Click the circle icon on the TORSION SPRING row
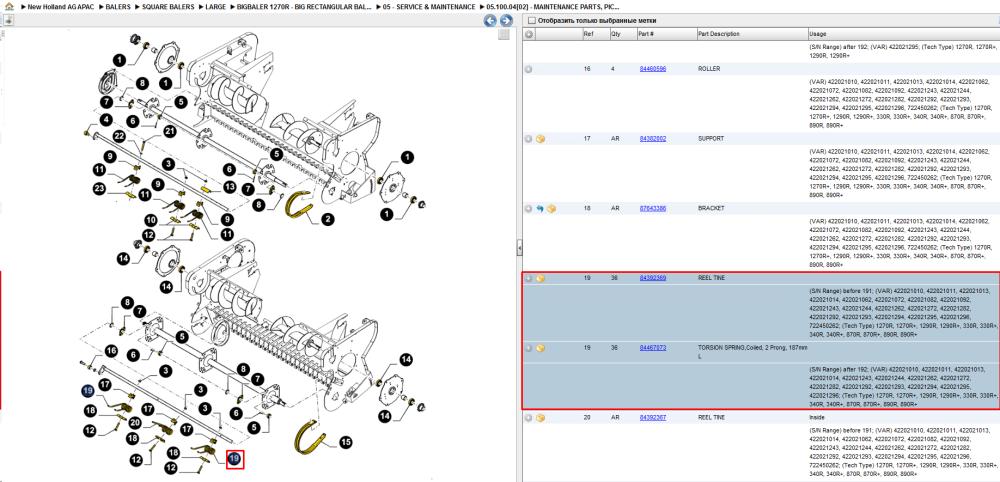 (529, 348)
